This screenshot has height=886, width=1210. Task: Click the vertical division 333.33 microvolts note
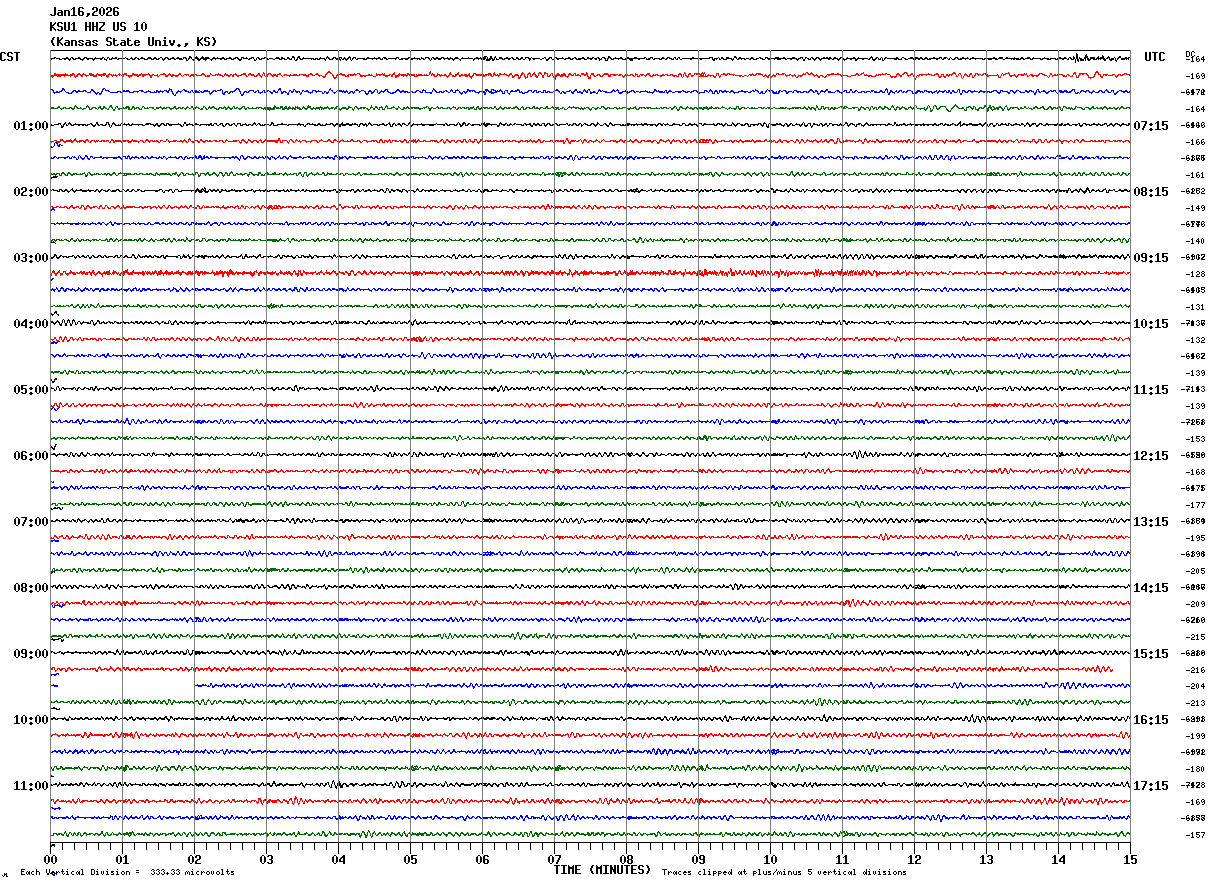tap(127, 872)
